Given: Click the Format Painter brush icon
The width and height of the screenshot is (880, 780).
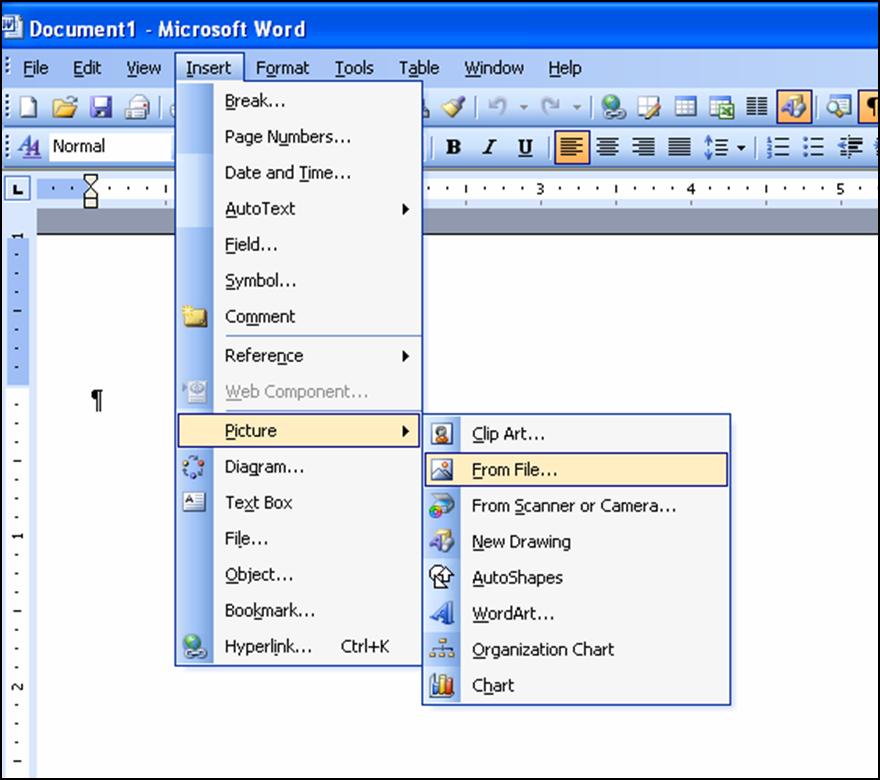Looking at the screenshot, I should (x=453, y=107).
